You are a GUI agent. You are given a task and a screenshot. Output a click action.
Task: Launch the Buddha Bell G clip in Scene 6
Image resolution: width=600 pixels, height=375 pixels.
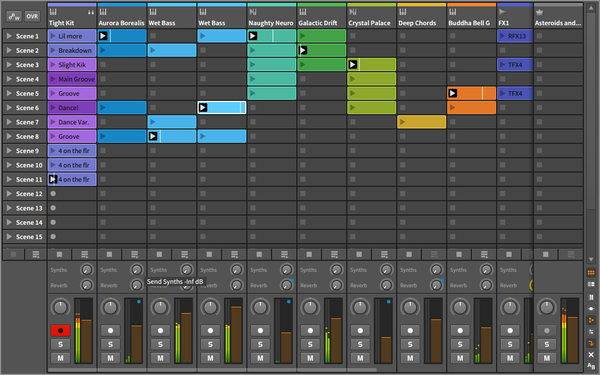click(x=452, y=108)
